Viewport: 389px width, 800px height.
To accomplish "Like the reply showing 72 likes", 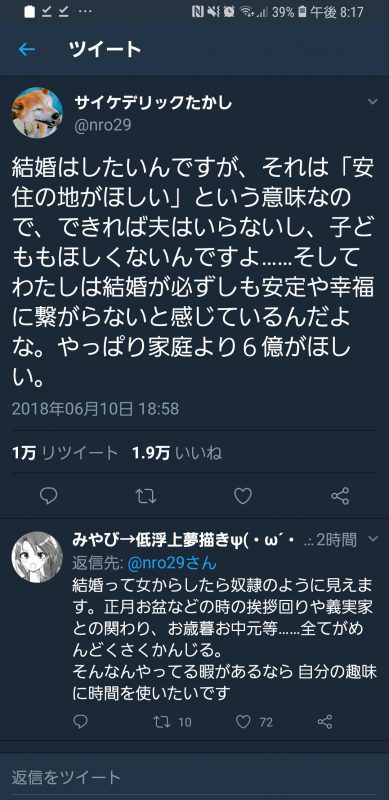I will click(255, 722).
